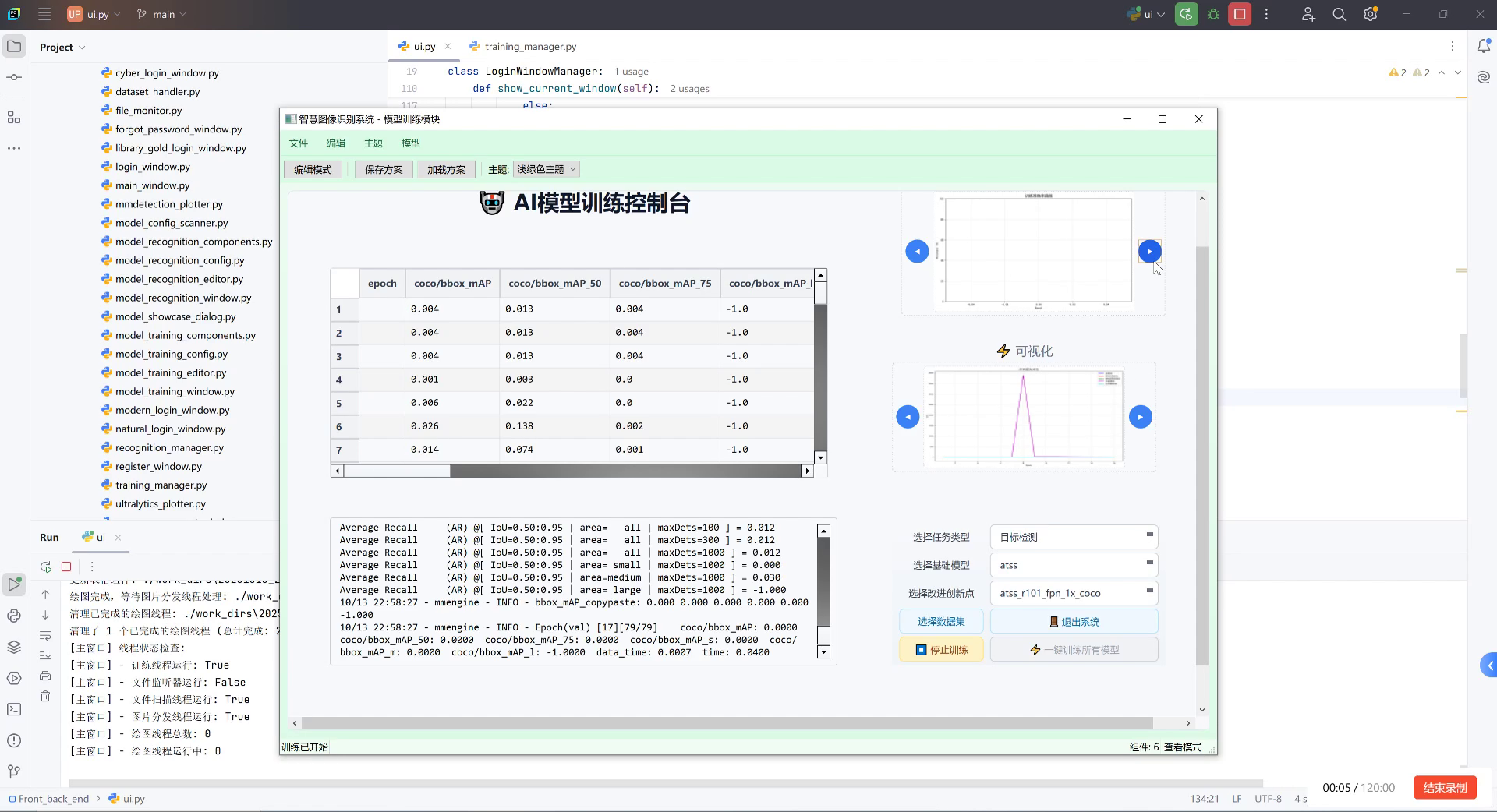Click 退出系统 button
This screenshot has width=1497, height=812.
click(1074, 621)
